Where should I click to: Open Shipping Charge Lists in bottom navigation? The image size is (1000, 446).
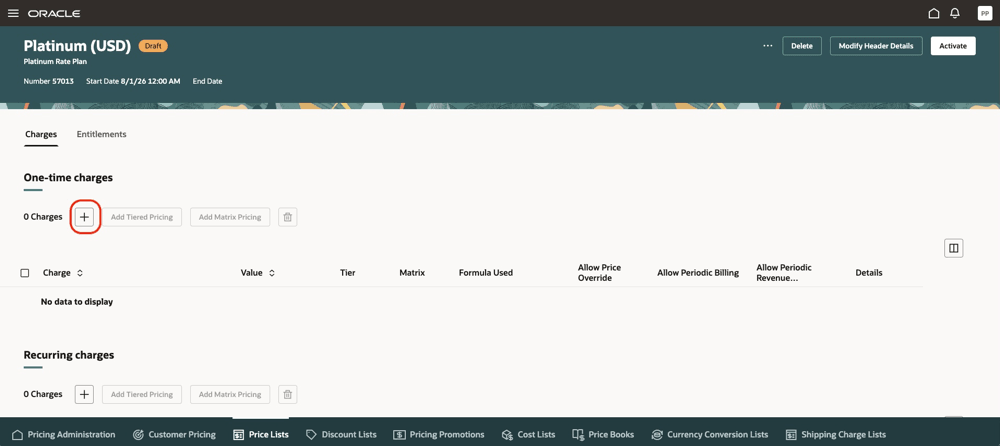pos(835,435)
